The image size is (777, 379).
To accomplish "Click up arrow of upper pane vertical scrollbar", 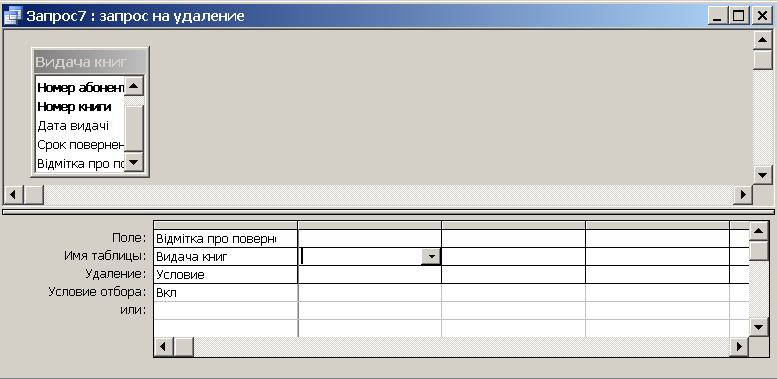I will click(763, 40).
